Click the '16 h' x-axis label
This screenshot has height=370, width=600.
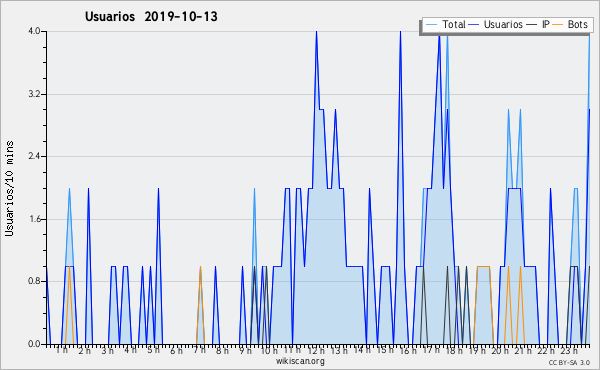[408, 350]
